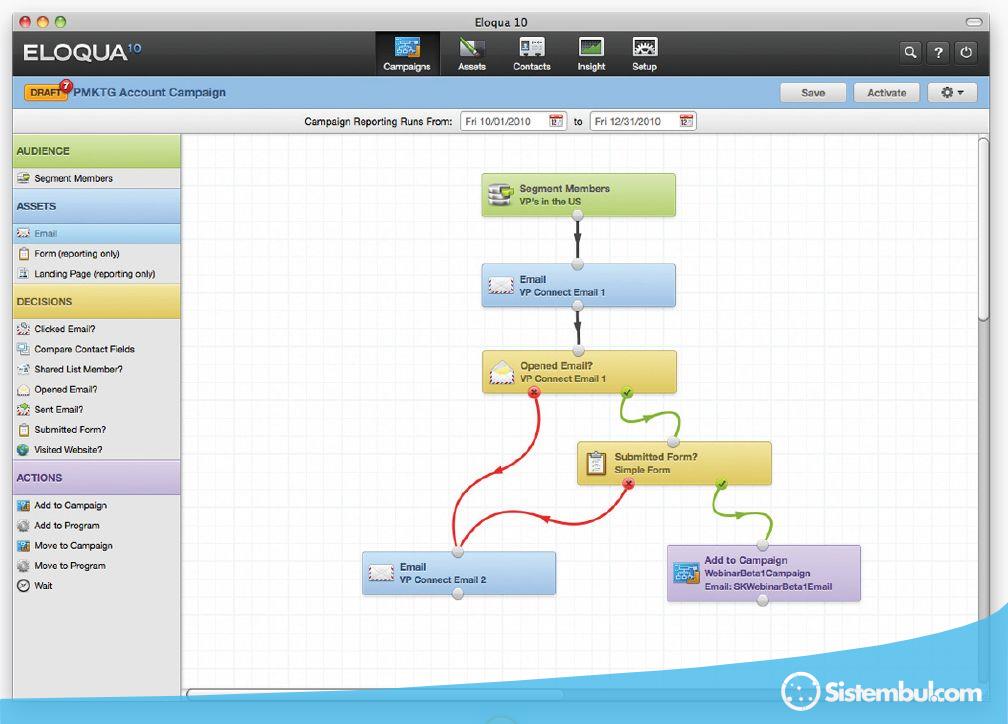Click the search magnifier icon
The height and width of the screenshot is (724, 1008).
[910, 53]
